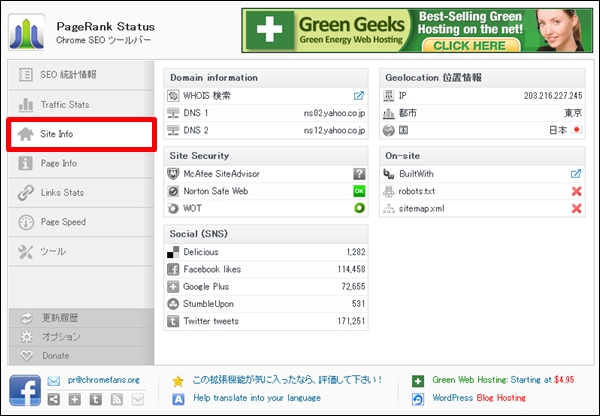The height and width of the screenshot is (416, 600).
Task: Open the large Facebook page icon
Action: (x=25, y=390)
